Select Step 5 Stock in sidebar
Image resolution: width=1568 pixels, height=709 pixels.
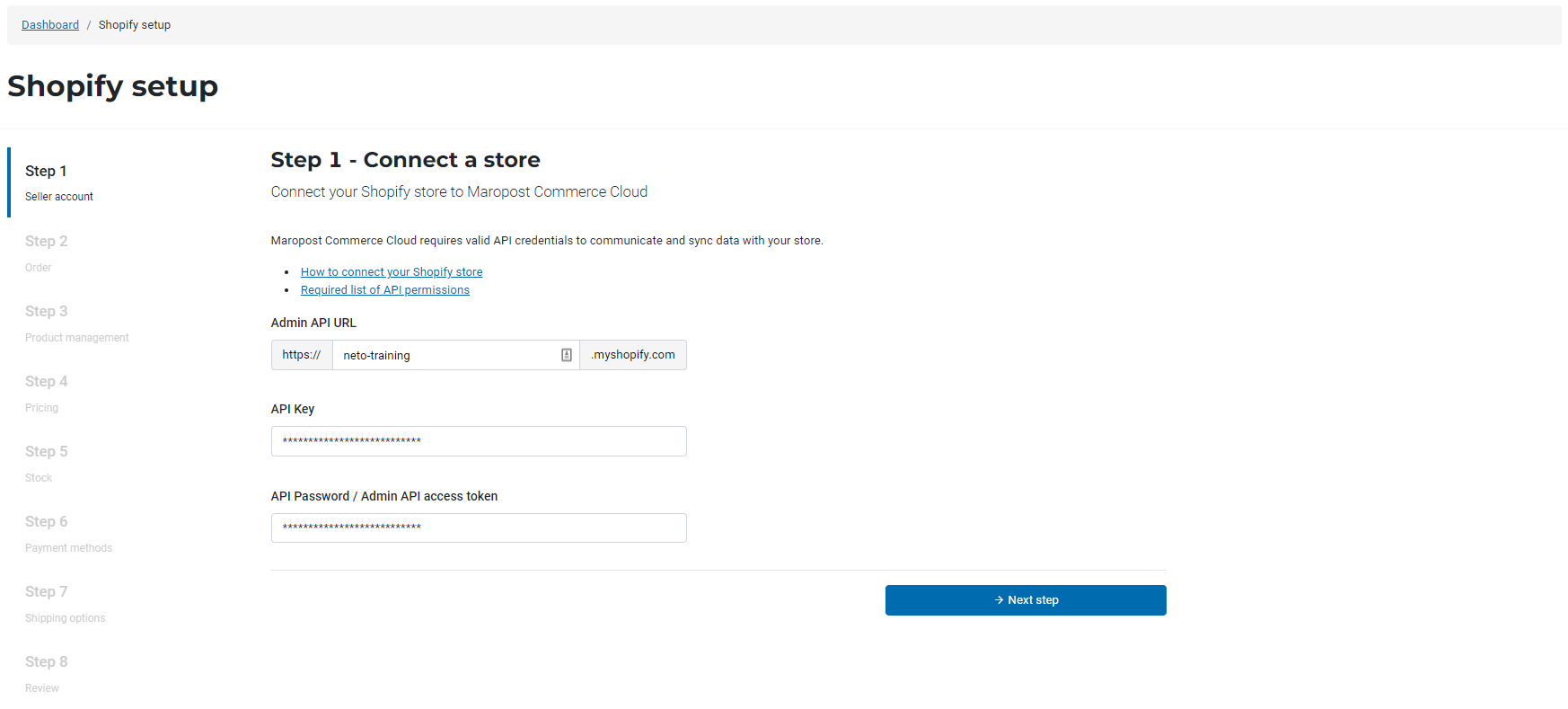click(x=47, y=463)
